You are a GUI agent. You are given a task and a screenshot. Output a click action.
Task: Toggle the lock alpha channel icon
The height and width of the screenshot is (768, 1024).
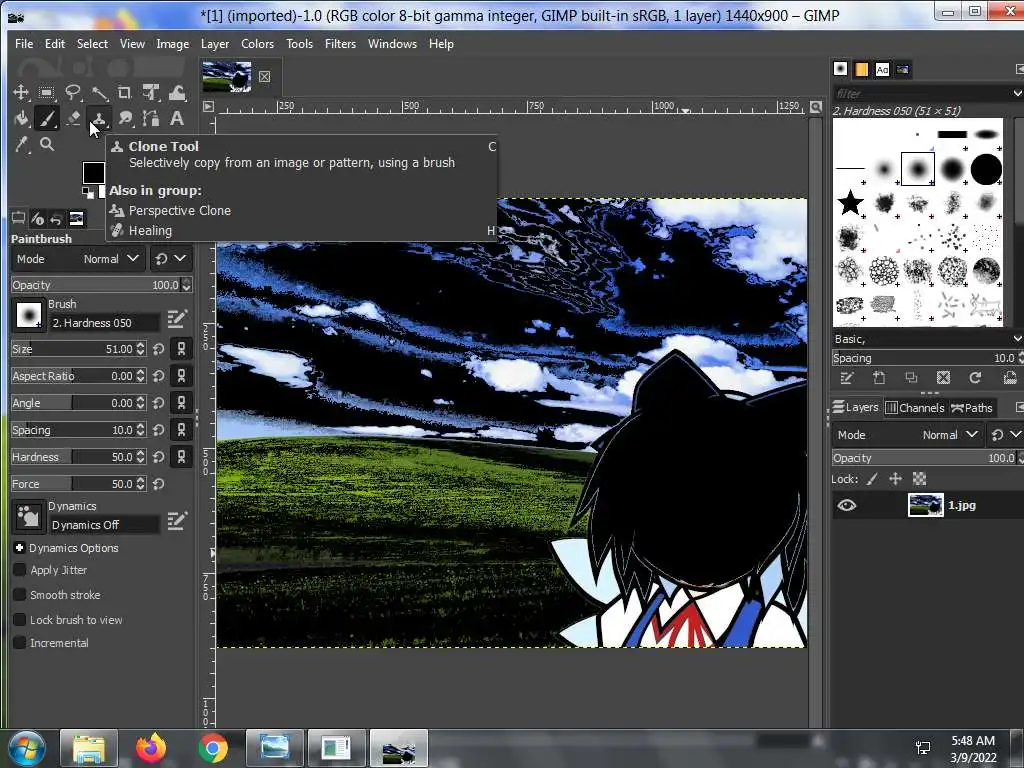[920, 479]
